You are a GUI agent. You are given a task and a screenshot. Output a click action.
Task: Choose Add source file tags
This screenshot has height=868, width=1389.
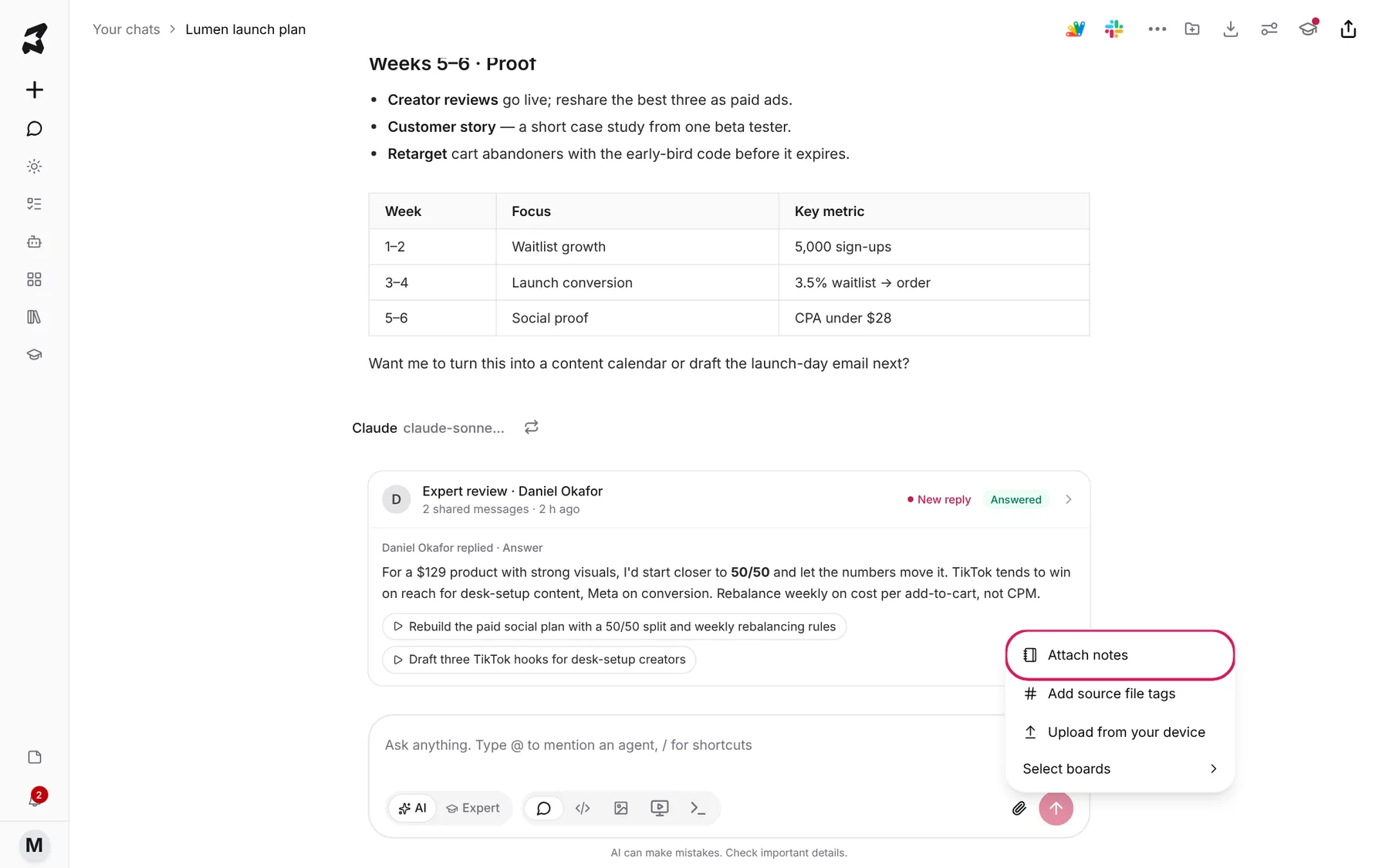[x=1120, y=694]
